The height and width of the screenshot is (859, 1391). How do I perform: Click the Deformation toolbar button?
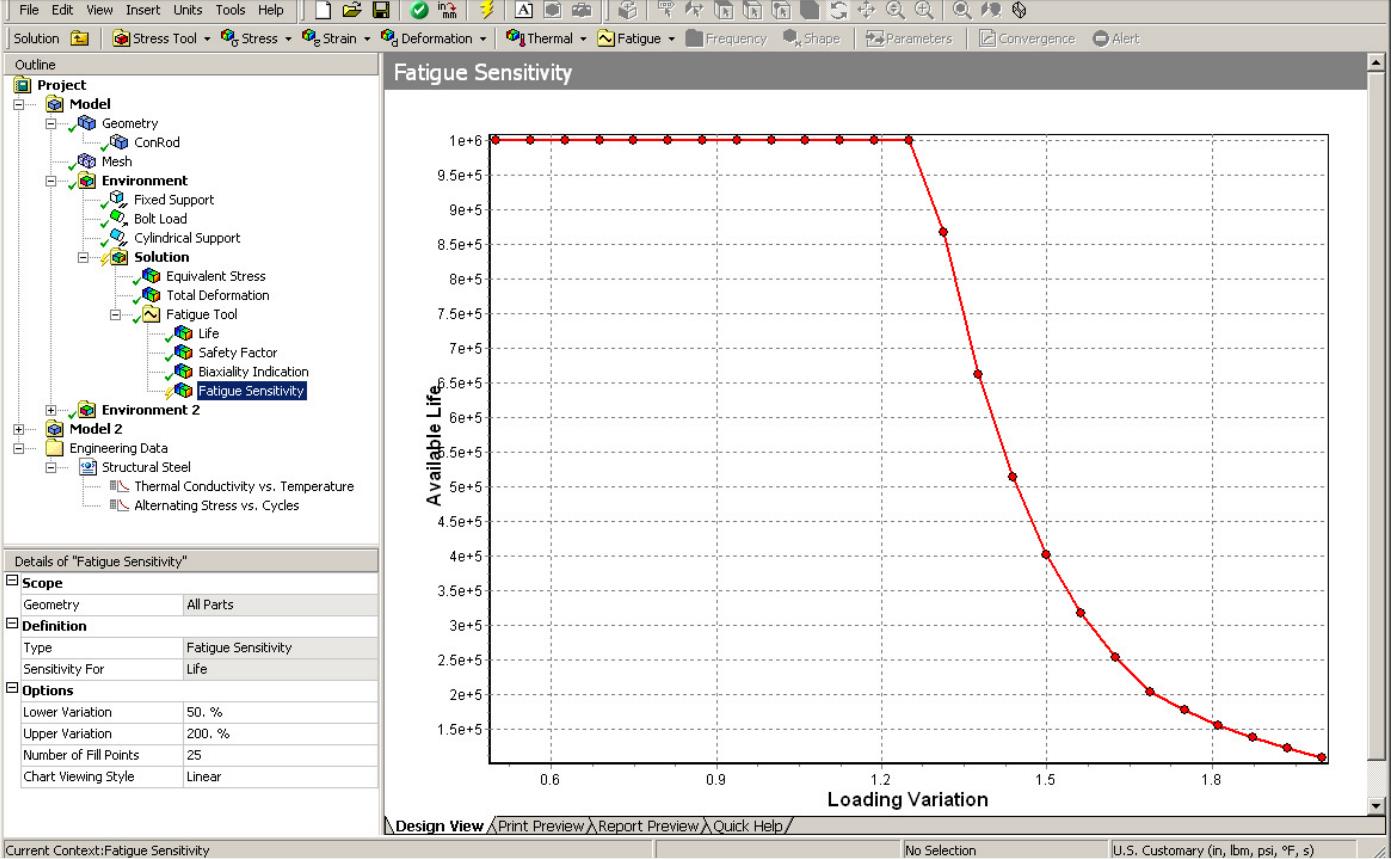point(436,39)
